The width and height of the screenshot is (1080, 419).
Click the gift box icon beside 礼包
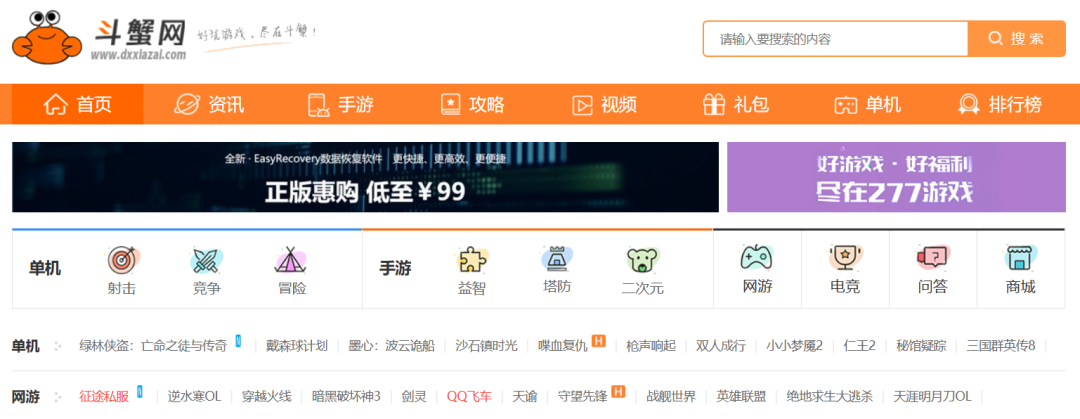coord(714,105)
